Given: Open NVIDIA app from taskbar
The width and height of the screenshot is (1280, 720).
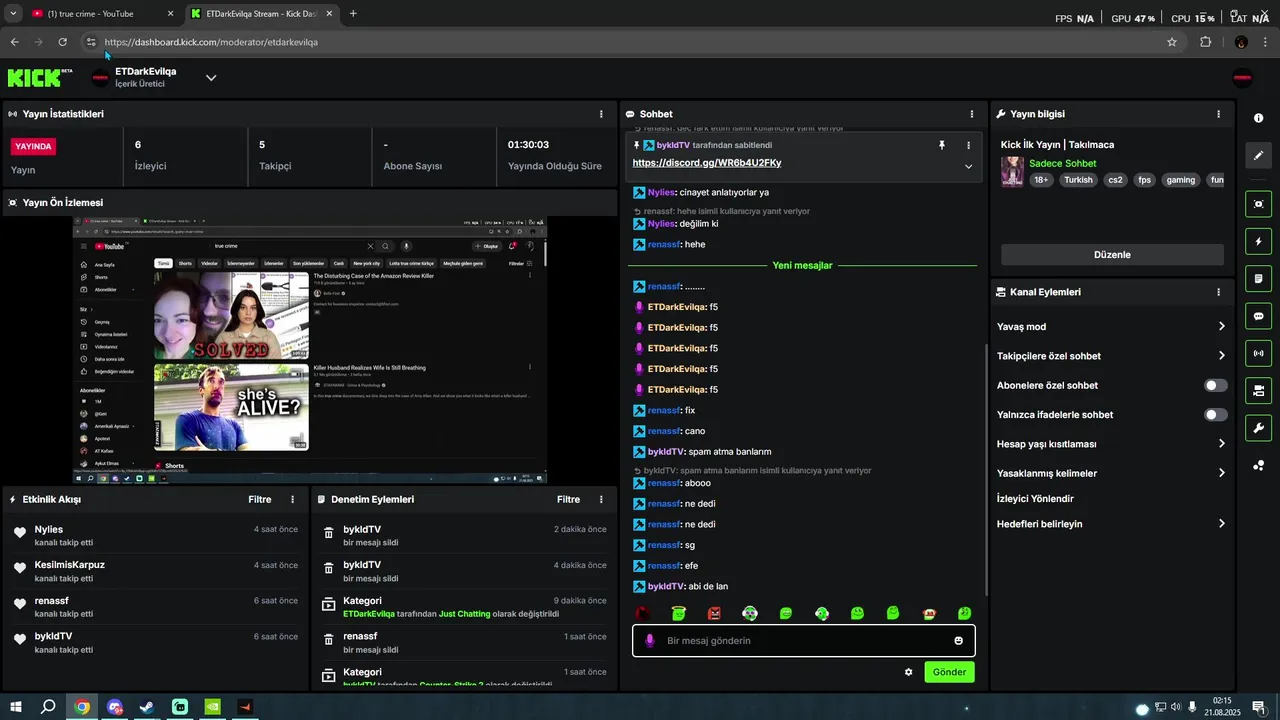Looking at the screenshot, I should pos(212,707).
